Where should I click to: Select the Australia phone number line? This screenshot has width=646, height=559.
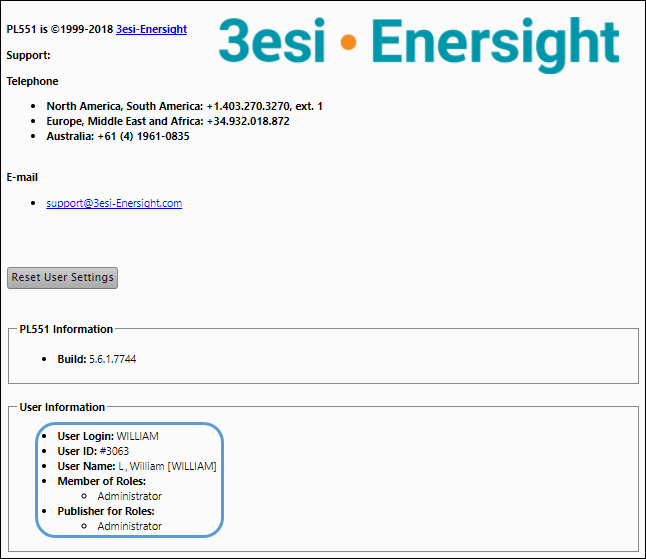coord(117,136)
